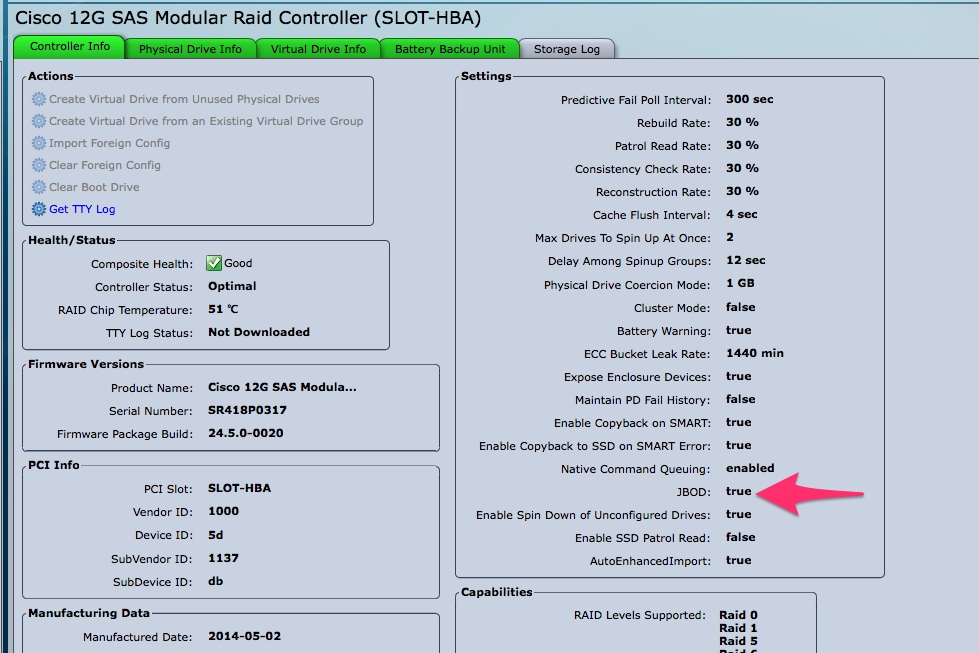Screen dimensions: 979x653
Task: Click the Rebuild Rate value 30 %
Action: (742, 122)
